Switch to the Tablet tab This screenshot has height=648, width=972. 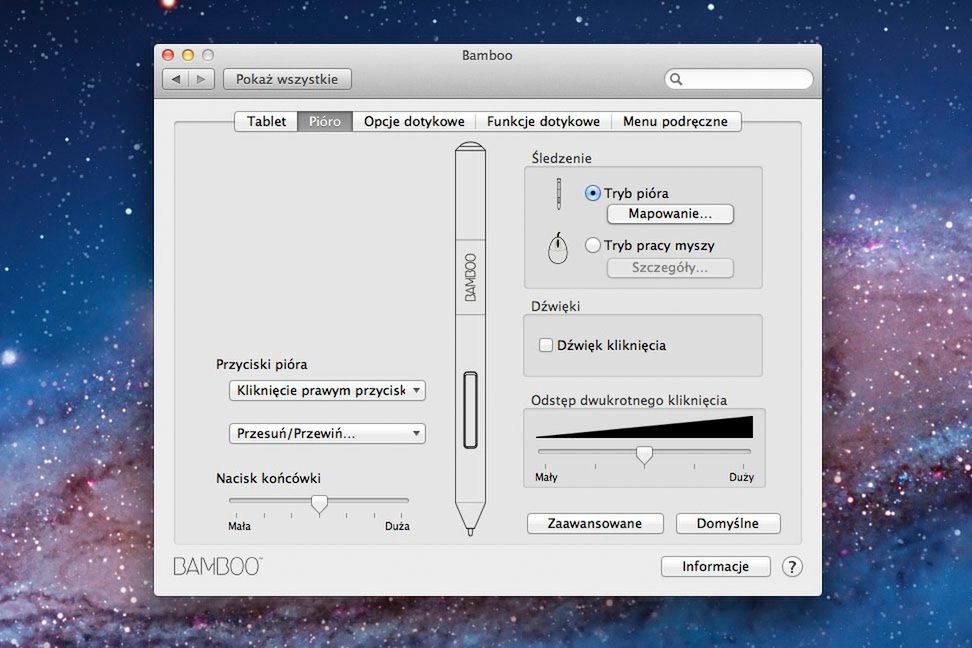tap(267, 122)
